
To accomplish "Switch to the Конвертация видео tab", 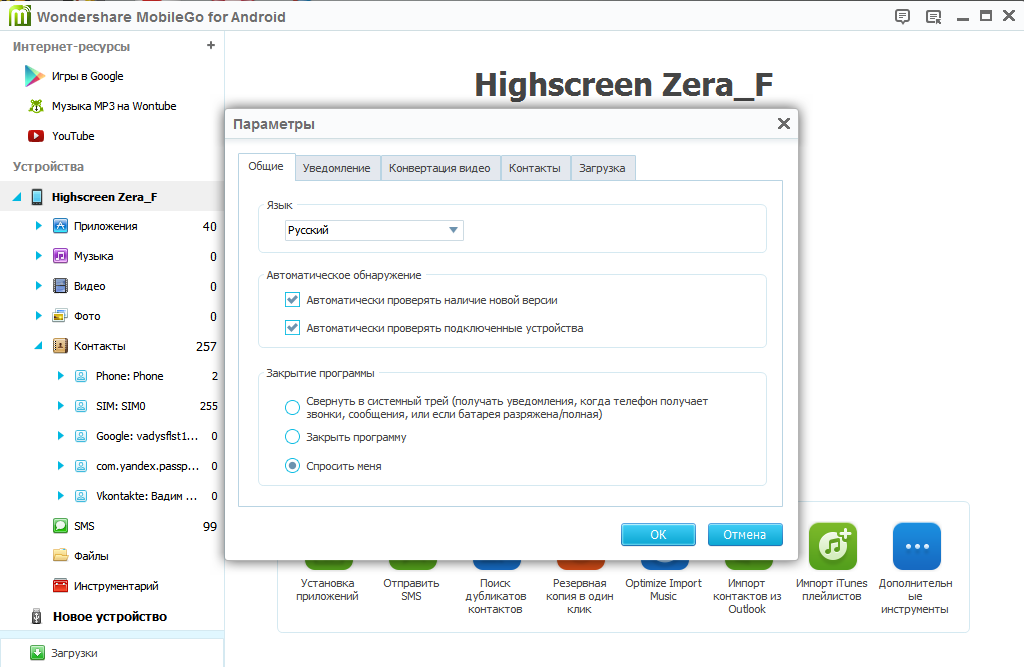I will 439,168.
